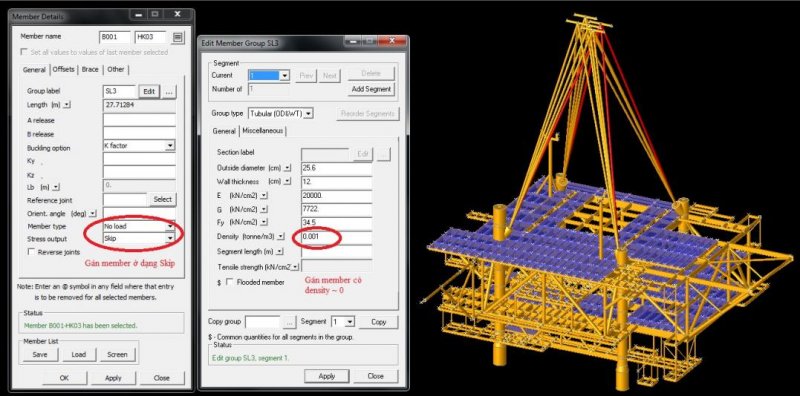Click Select next to Reference joint
Viewport: 800px width, 396px height.
(x=162, y=200)
